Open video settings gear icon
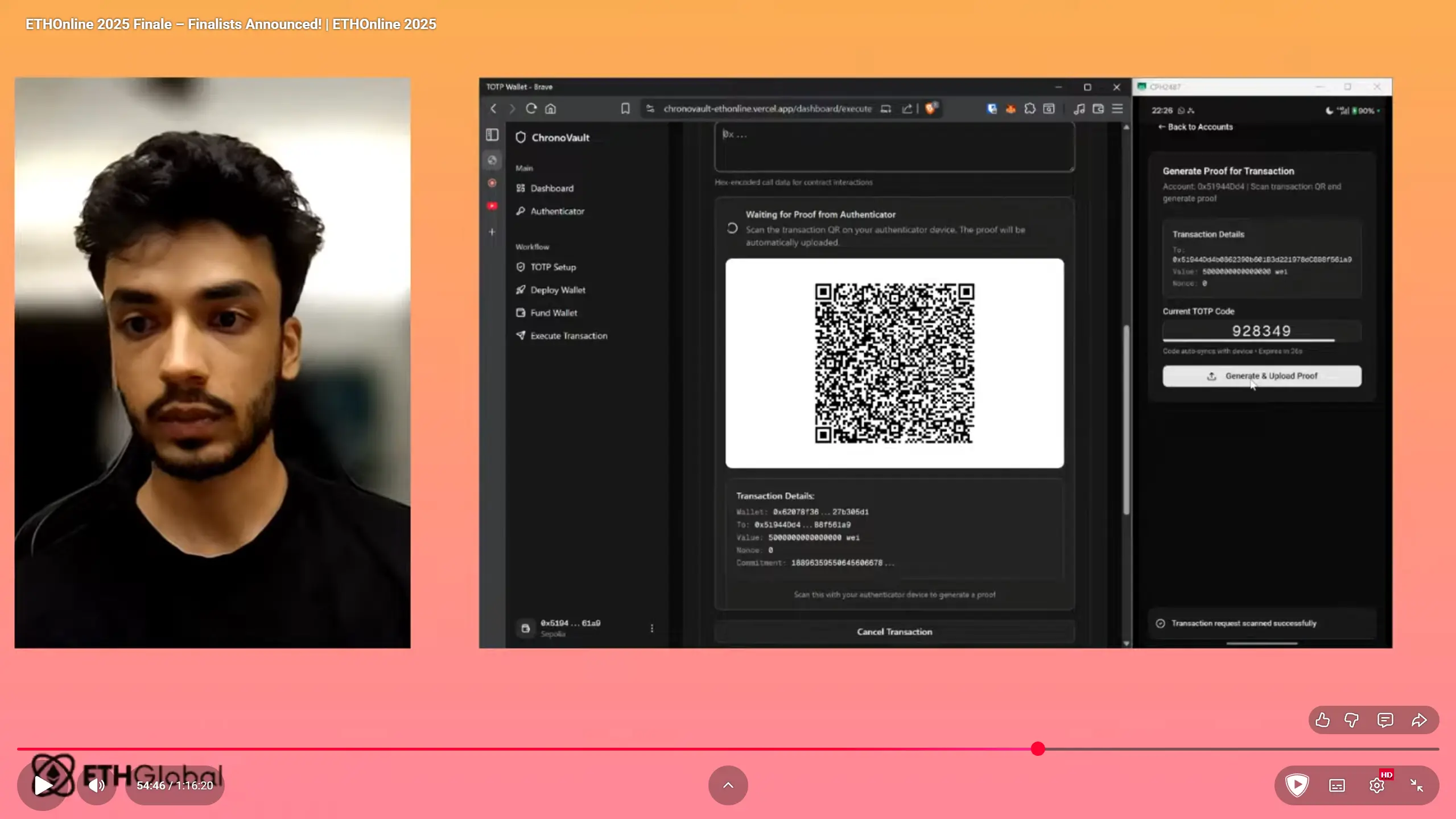This screenshot has height=819, width=1456. coord(1376,785)
